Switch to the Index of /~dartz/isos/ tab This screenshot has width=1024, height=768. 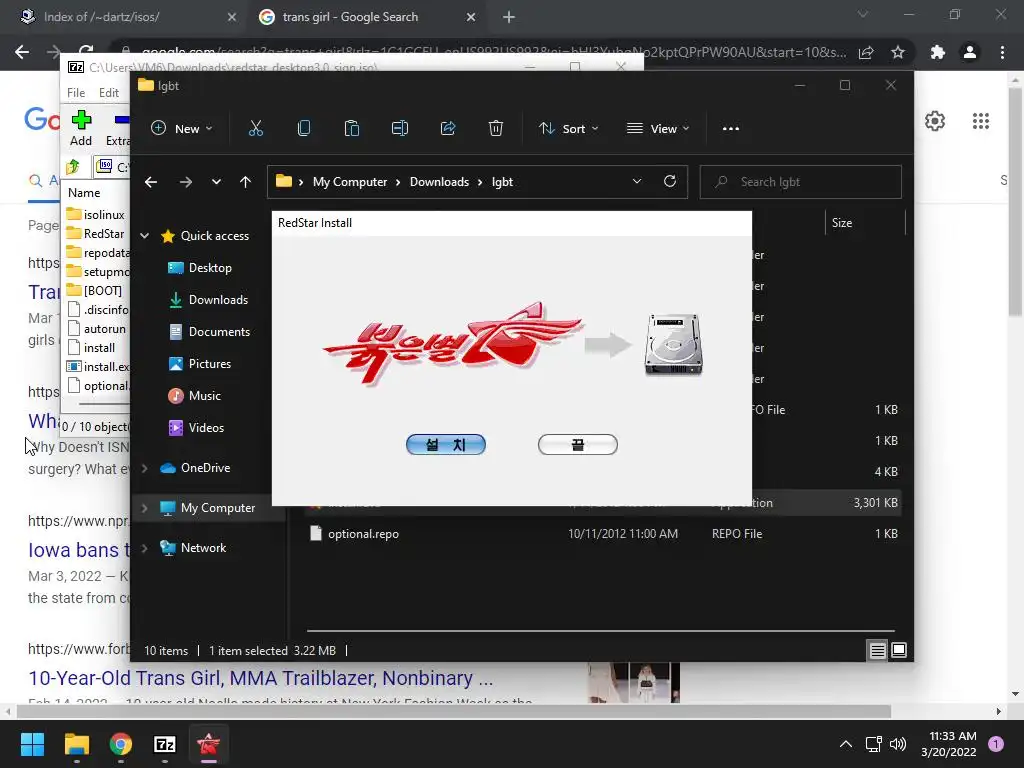point(125,17)
